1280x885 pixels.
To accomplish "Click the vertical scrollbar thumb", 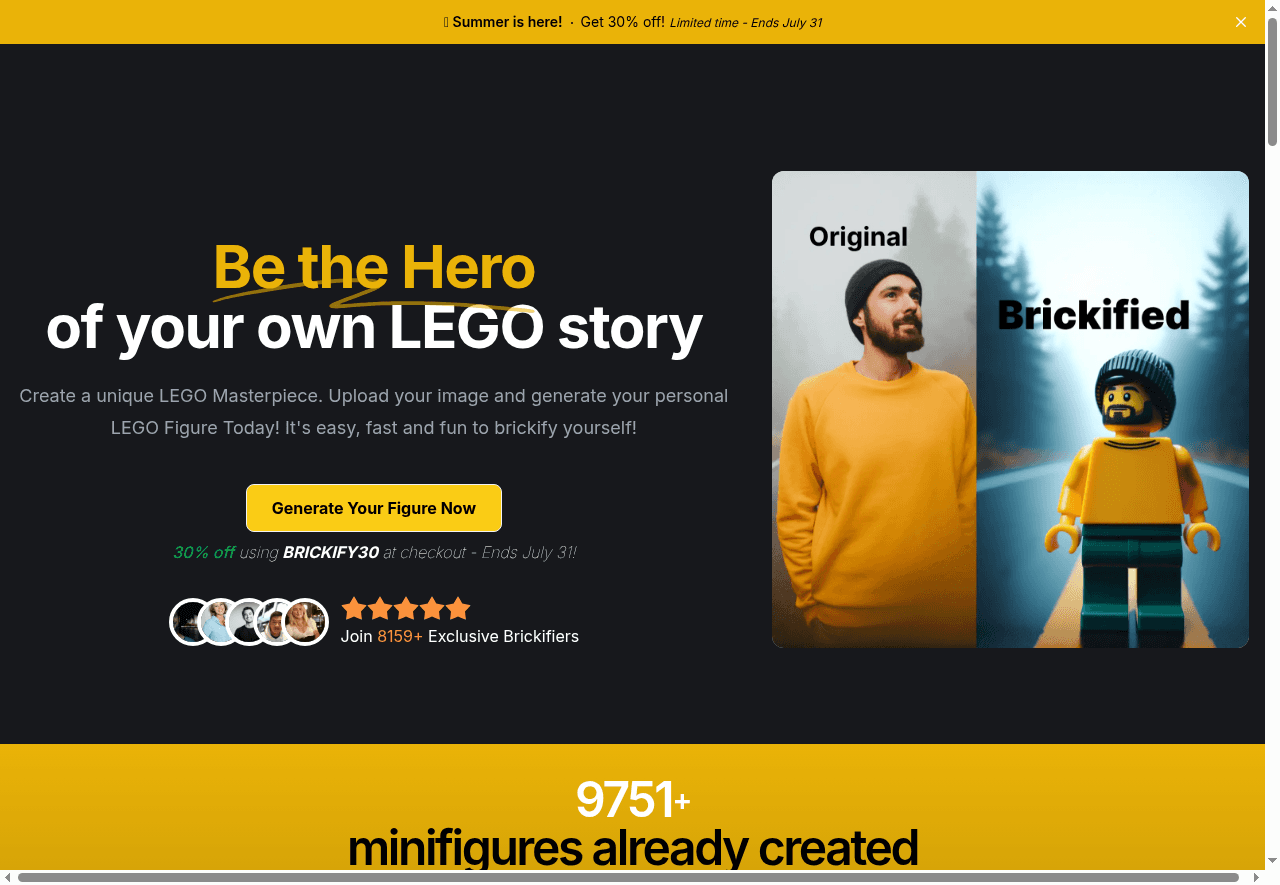I will pyautogui.click(x=1272, y=82).
